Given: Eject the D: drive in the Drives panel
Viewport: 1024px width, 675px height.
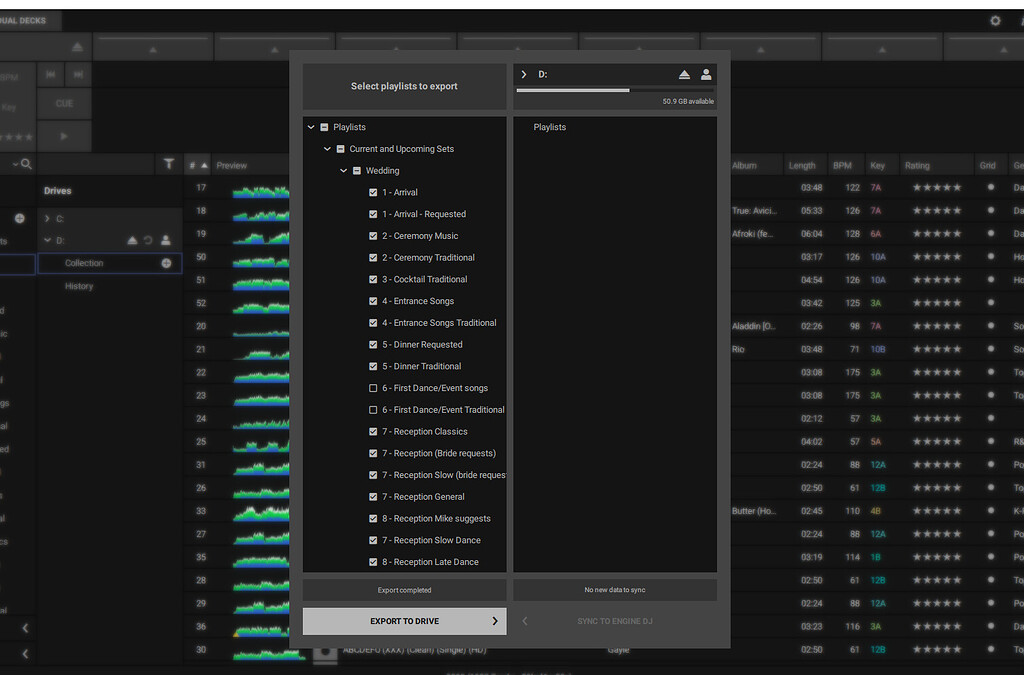Looking at the screenshot, I should coord(133,240).
